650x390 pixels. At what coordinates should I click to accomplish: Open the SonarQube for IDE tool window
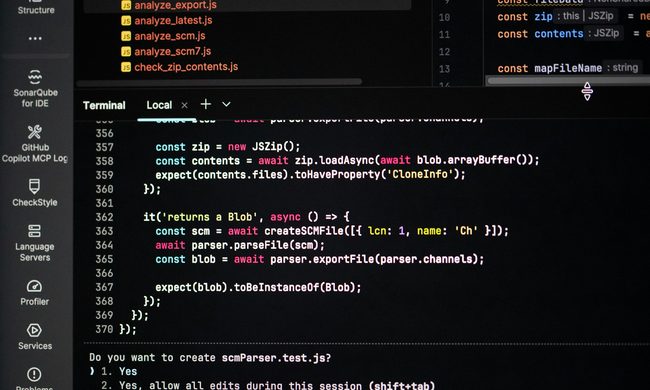(35, 88)
